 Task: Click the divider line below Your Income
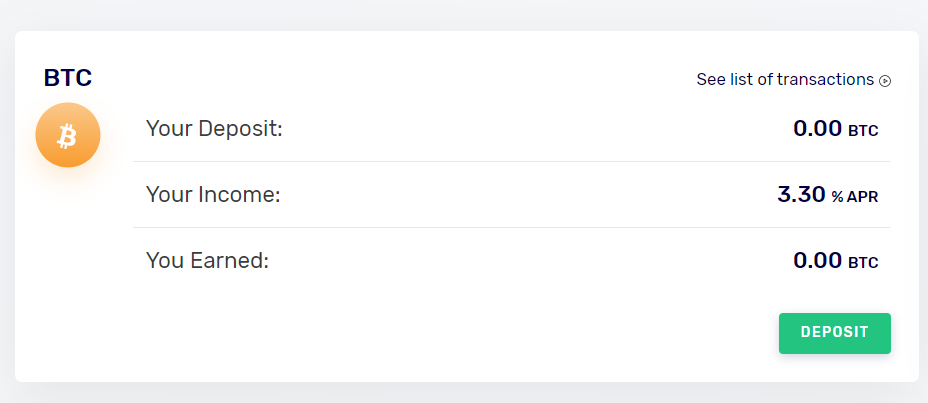tap(511, 227)
